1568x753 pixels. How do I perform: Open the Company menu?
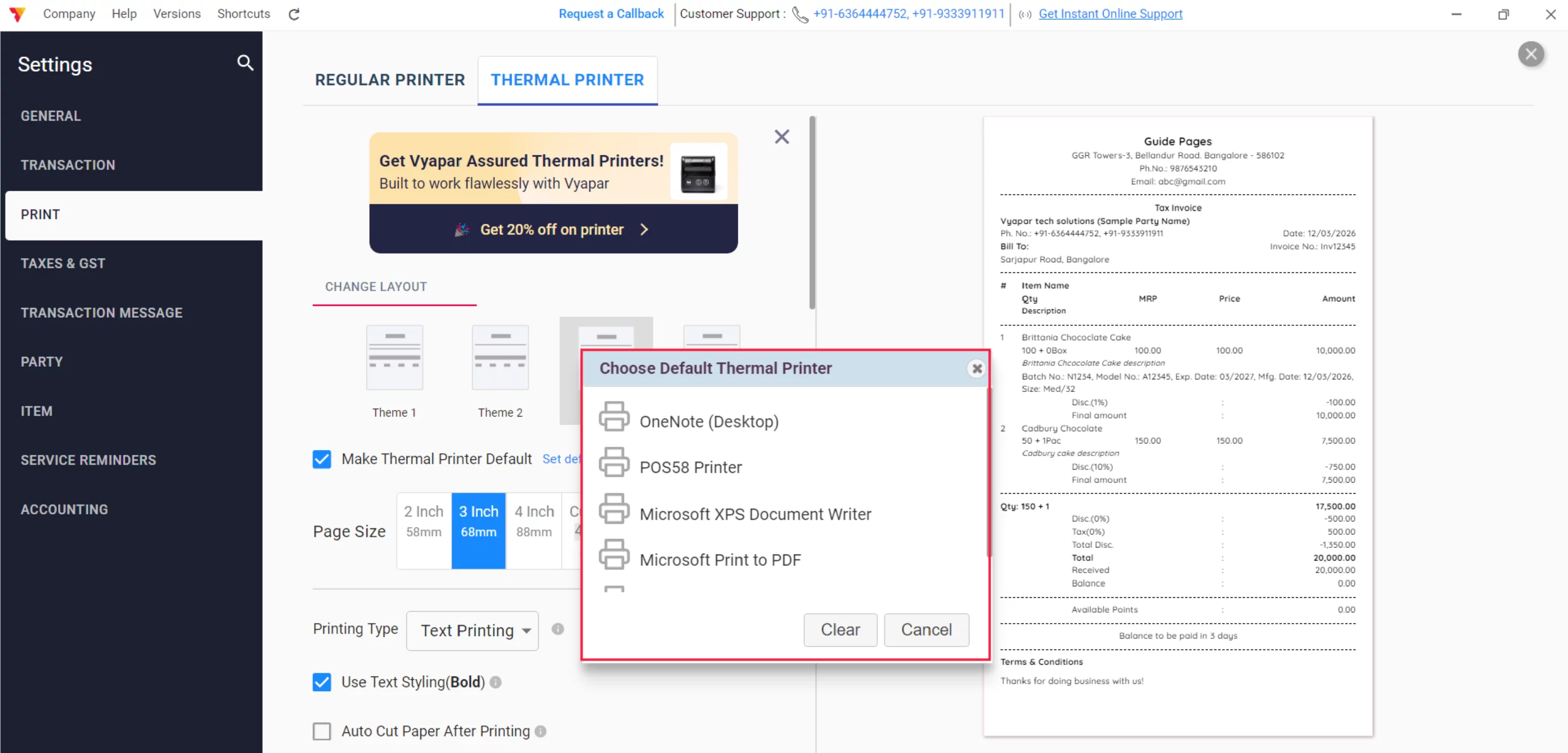click(x=69, y=13)
